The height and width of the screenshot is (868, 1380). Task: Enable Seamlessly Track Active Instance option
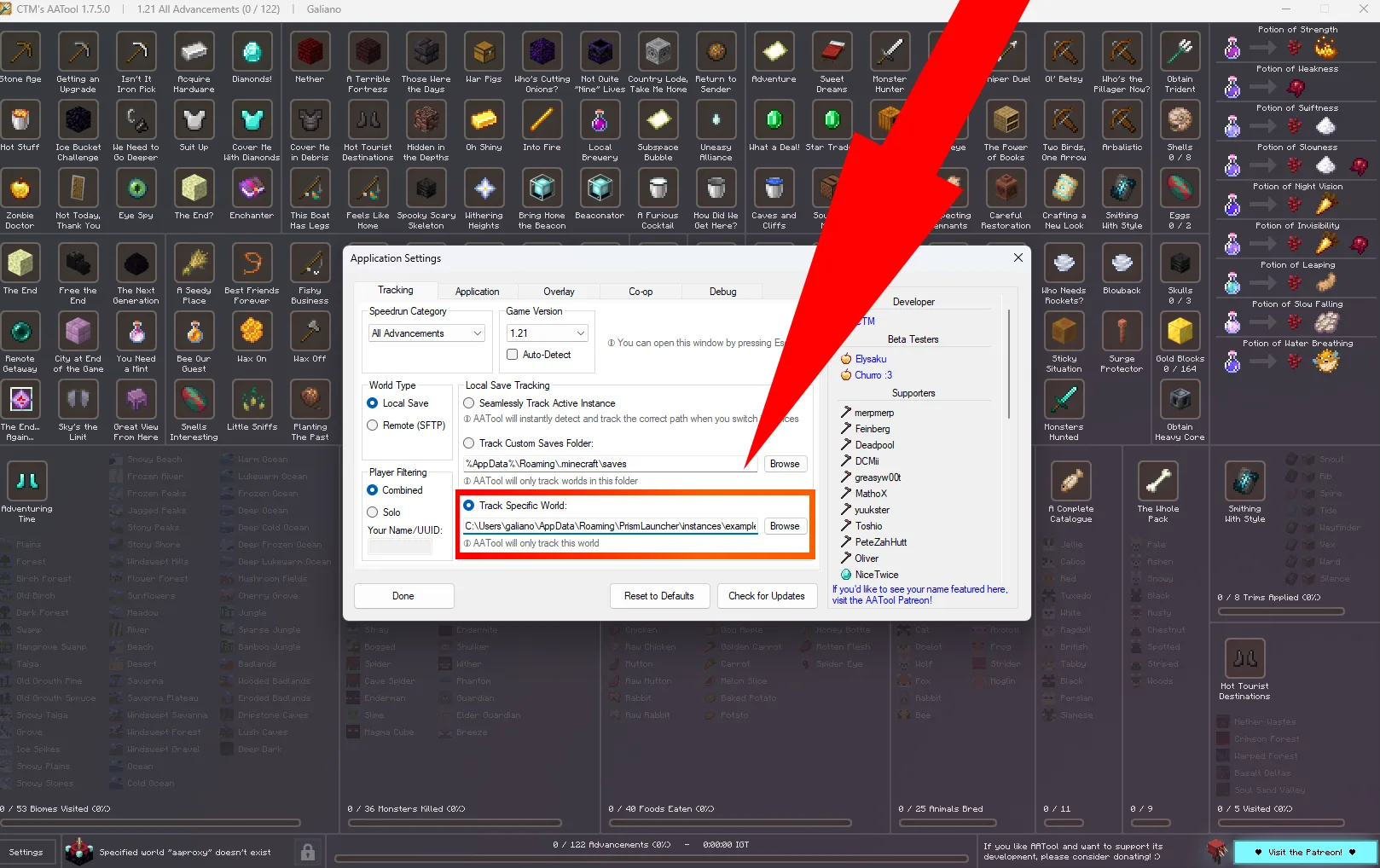click(469, 403)
